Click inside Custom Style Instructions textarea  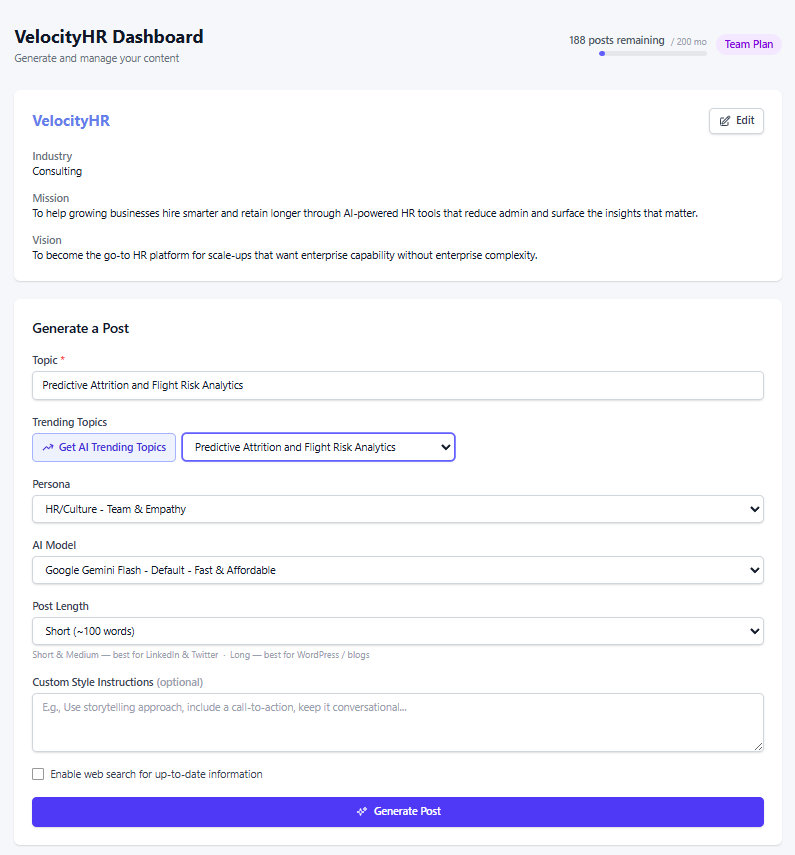397,722
